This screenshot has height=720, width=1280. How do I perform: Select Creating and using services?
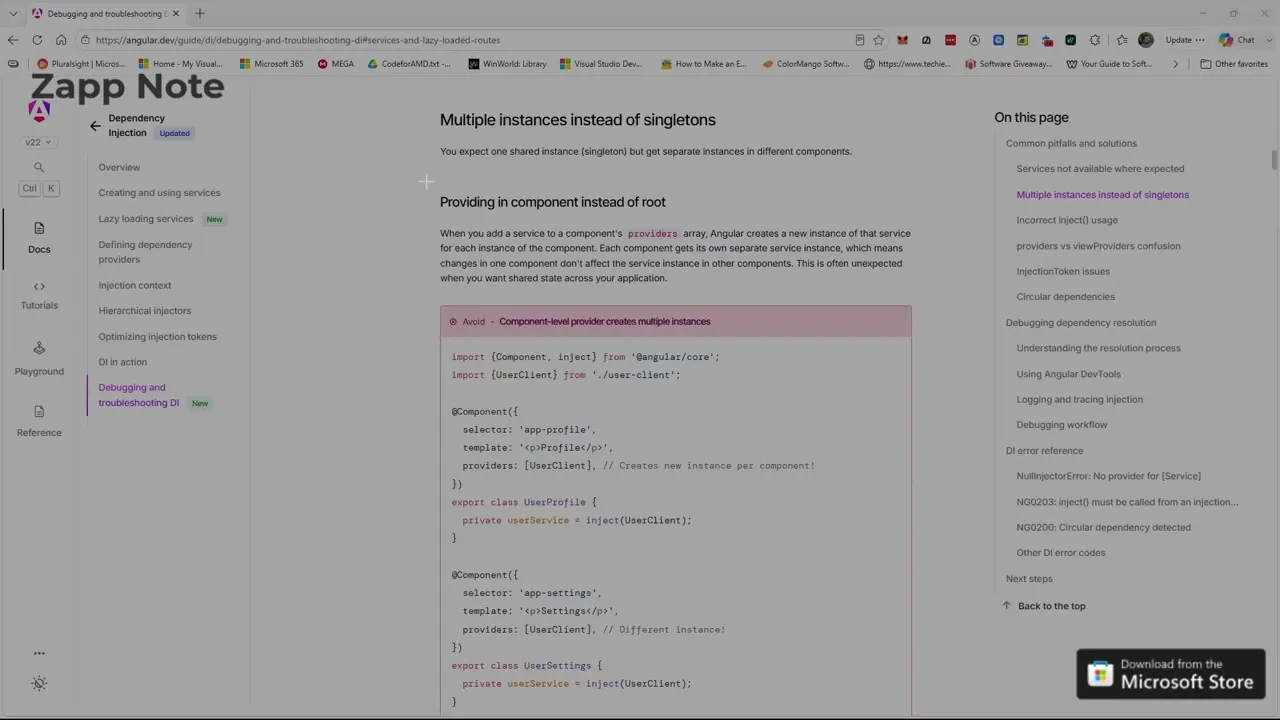[159, 193]
